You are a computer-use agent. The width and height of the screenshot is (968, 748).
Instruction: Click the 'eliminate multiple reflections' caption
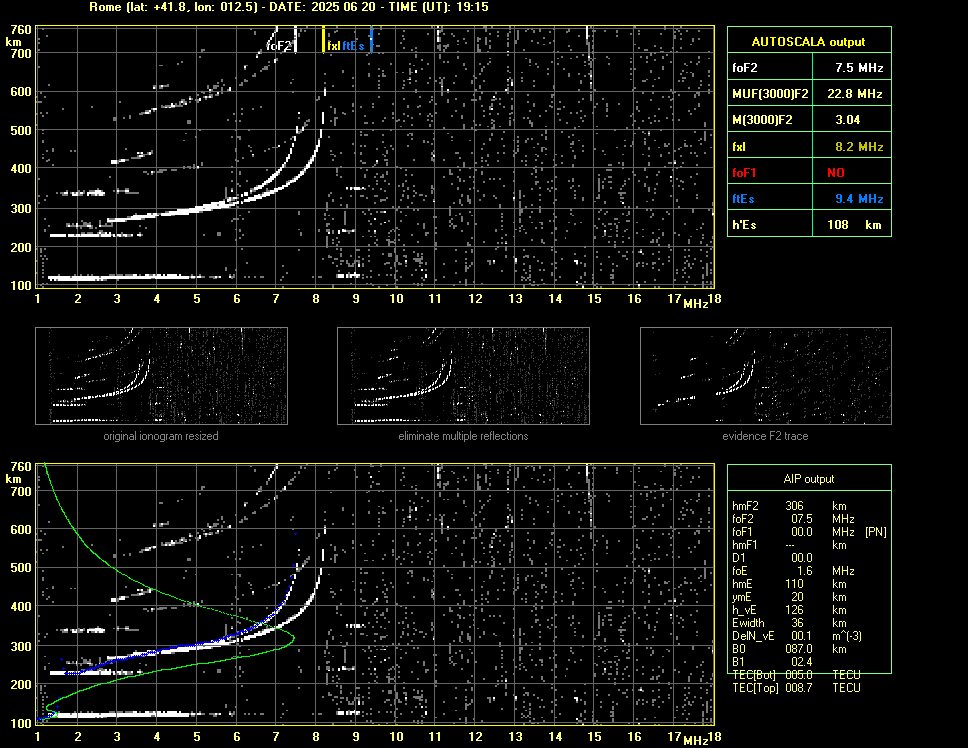(463, 436)
